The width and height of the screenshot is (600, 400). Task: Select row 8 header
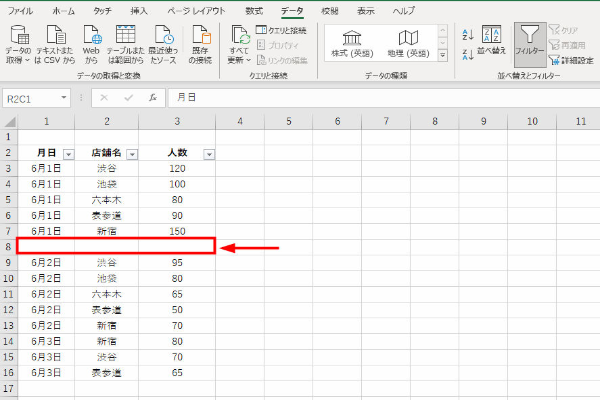(8, 245)
